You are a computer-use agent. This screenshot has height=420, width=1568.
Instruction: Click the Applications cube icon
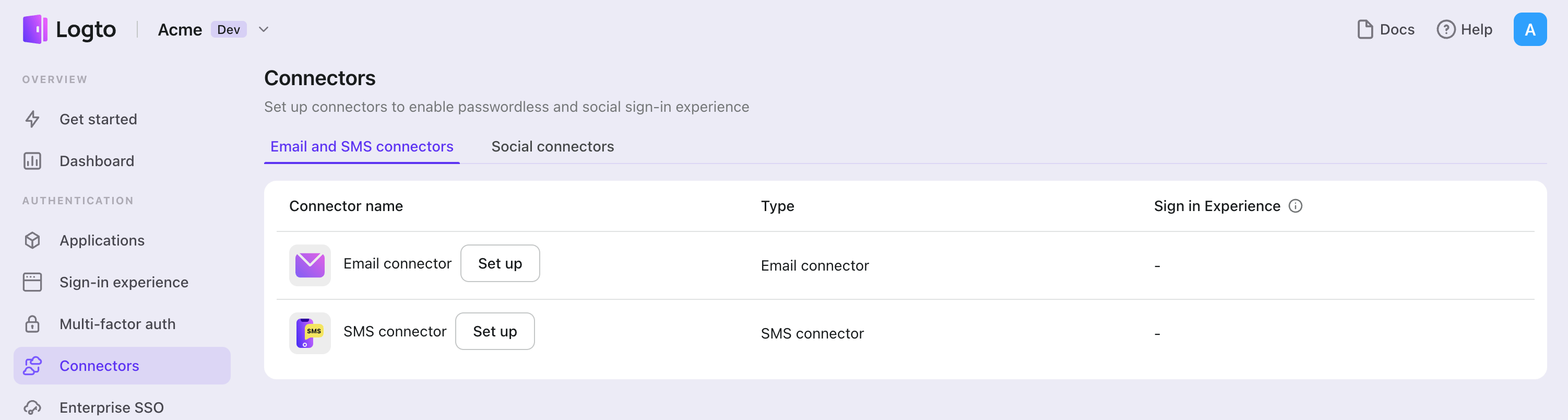(32, 240)
